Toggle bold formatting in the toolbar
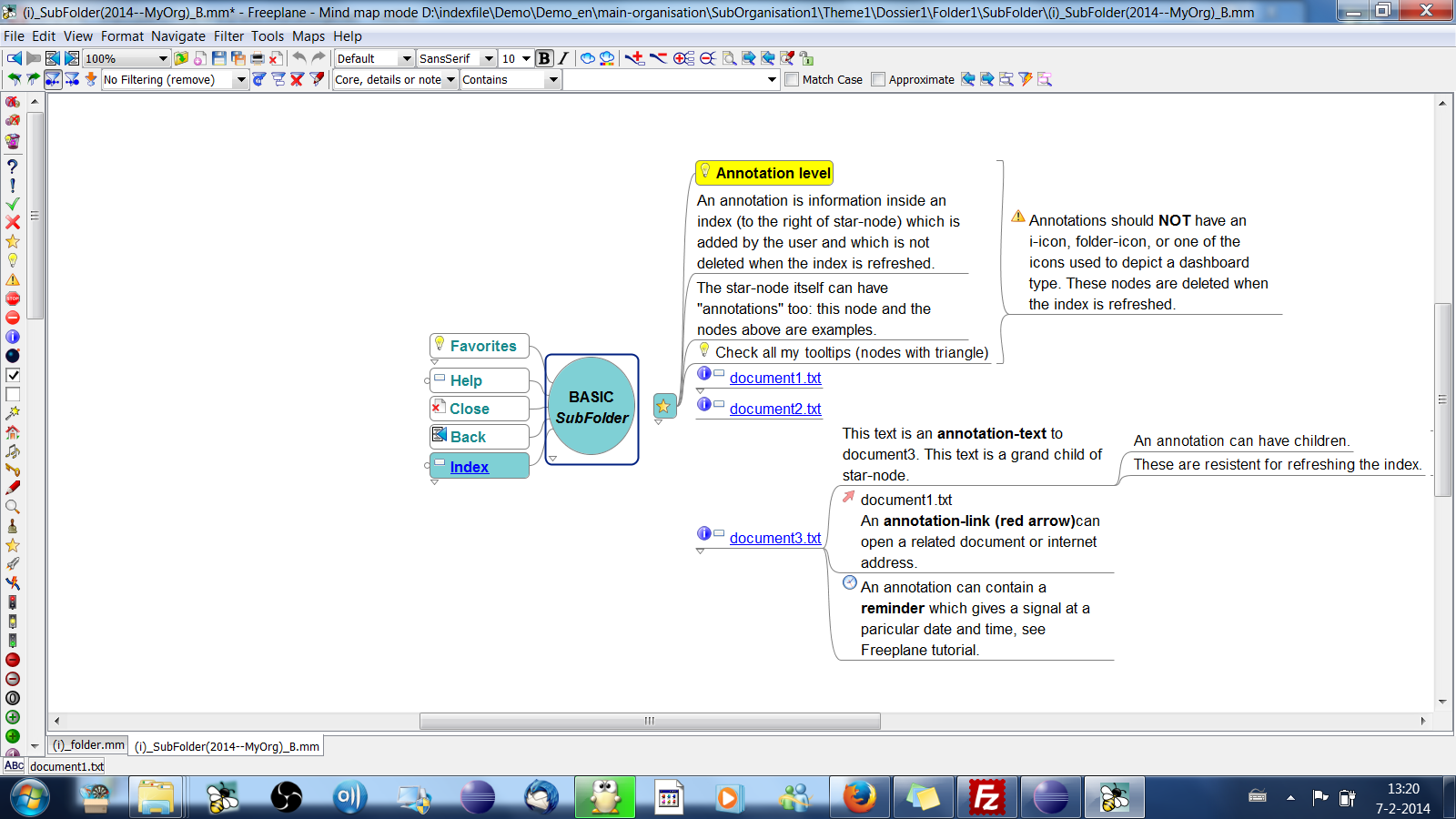The width and height of the screenshot is (1456, 819). tap(543, 58)
